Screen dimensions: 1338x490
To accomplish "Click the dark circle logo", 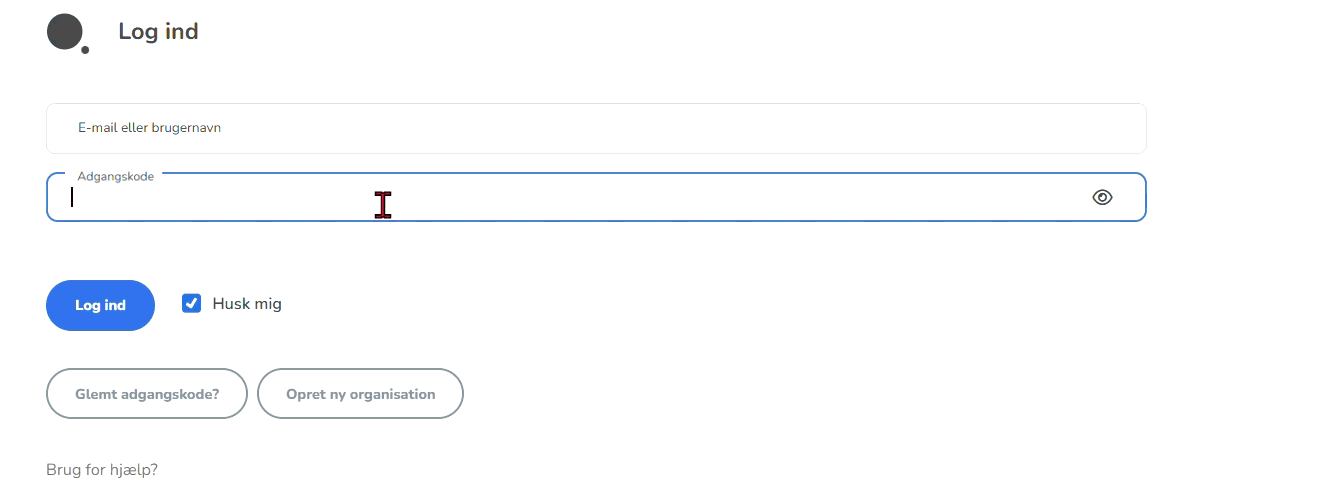I will click(x=64, y=31).
